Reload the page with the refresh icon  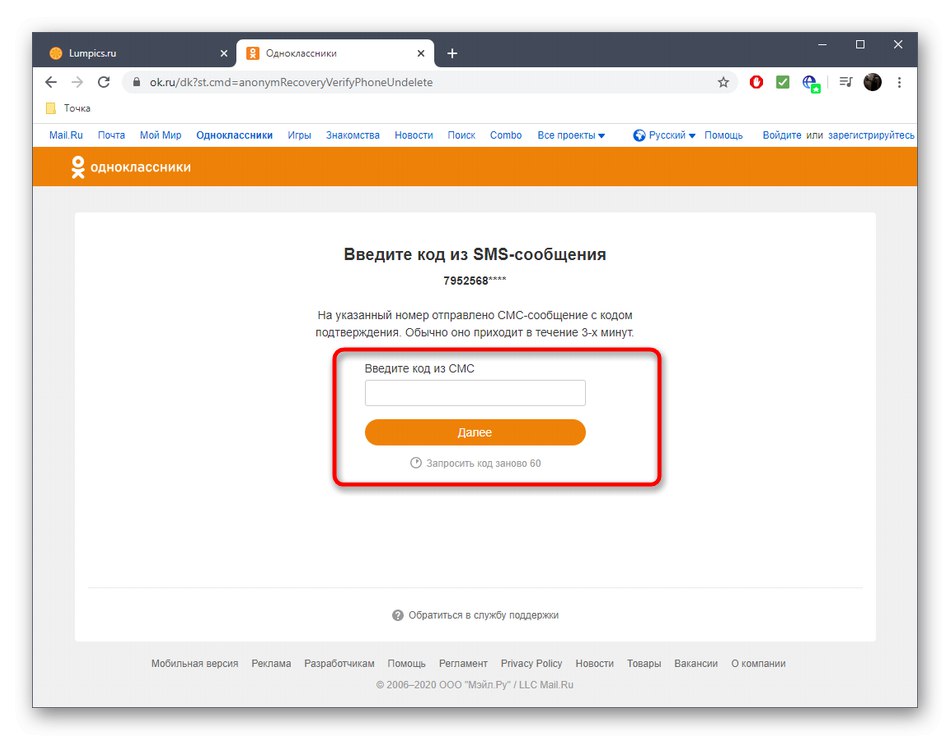[104, 82]
